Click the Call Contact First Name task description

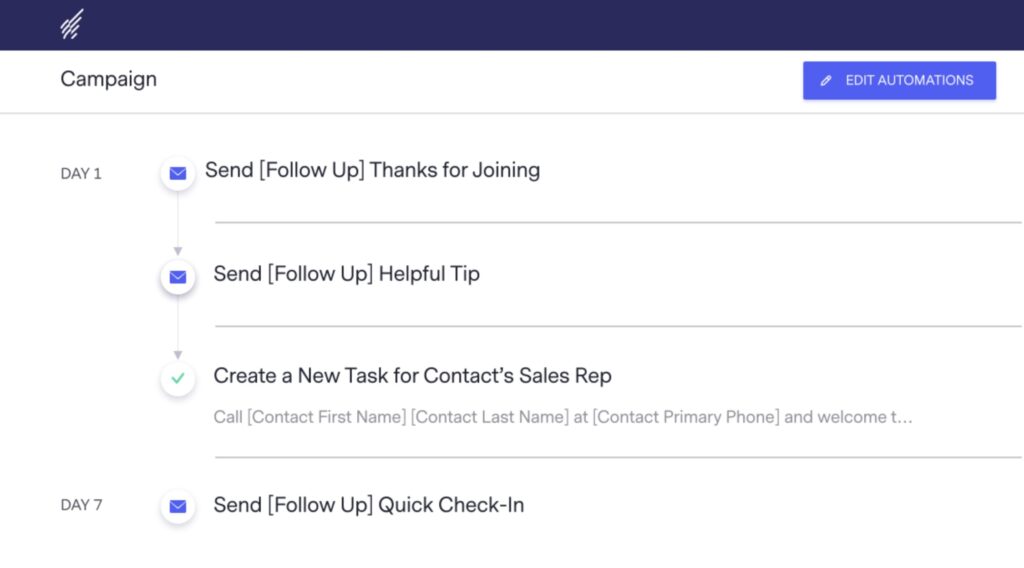[x=550, y=417]
